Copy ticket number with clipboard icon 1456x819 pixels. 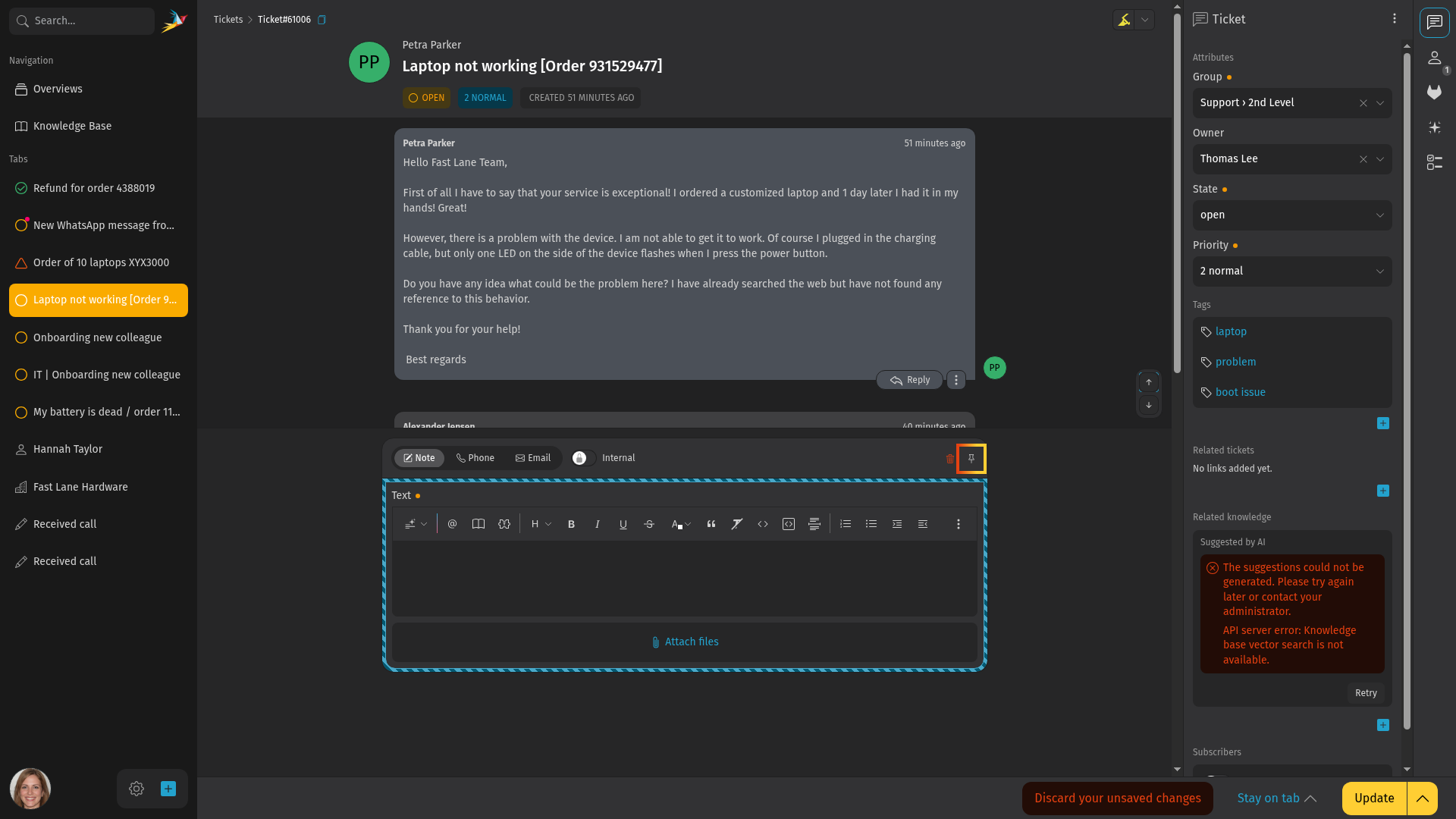322,20
